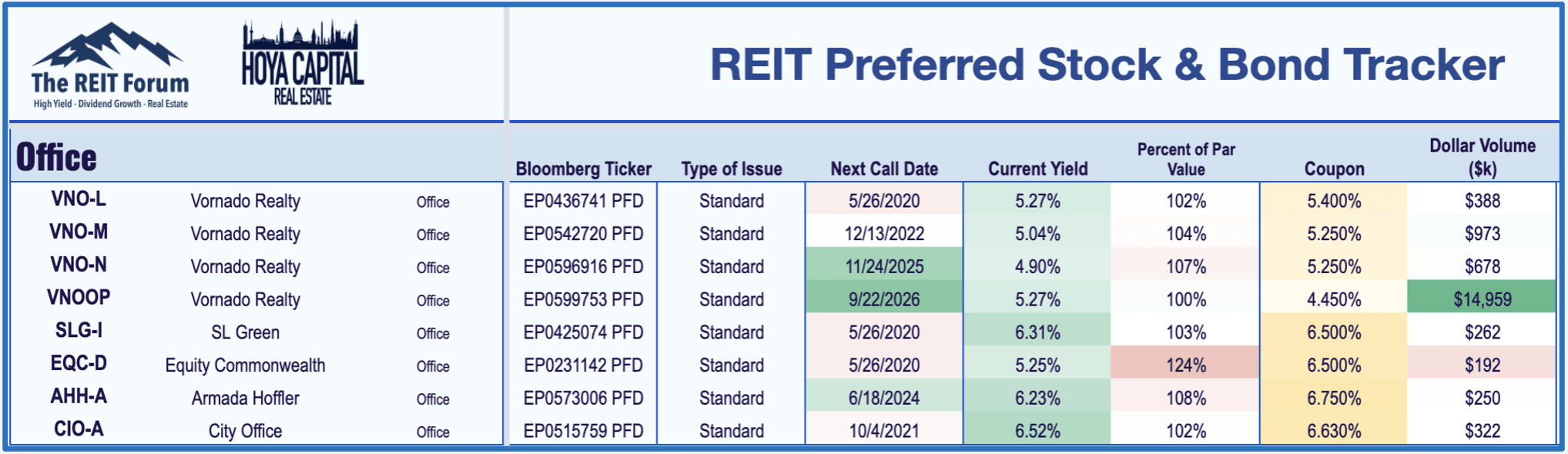The height and width of the screenshot is (454, 1568).
Task: Click the 6.52% current yield cell
Action: pos(1037,430)
